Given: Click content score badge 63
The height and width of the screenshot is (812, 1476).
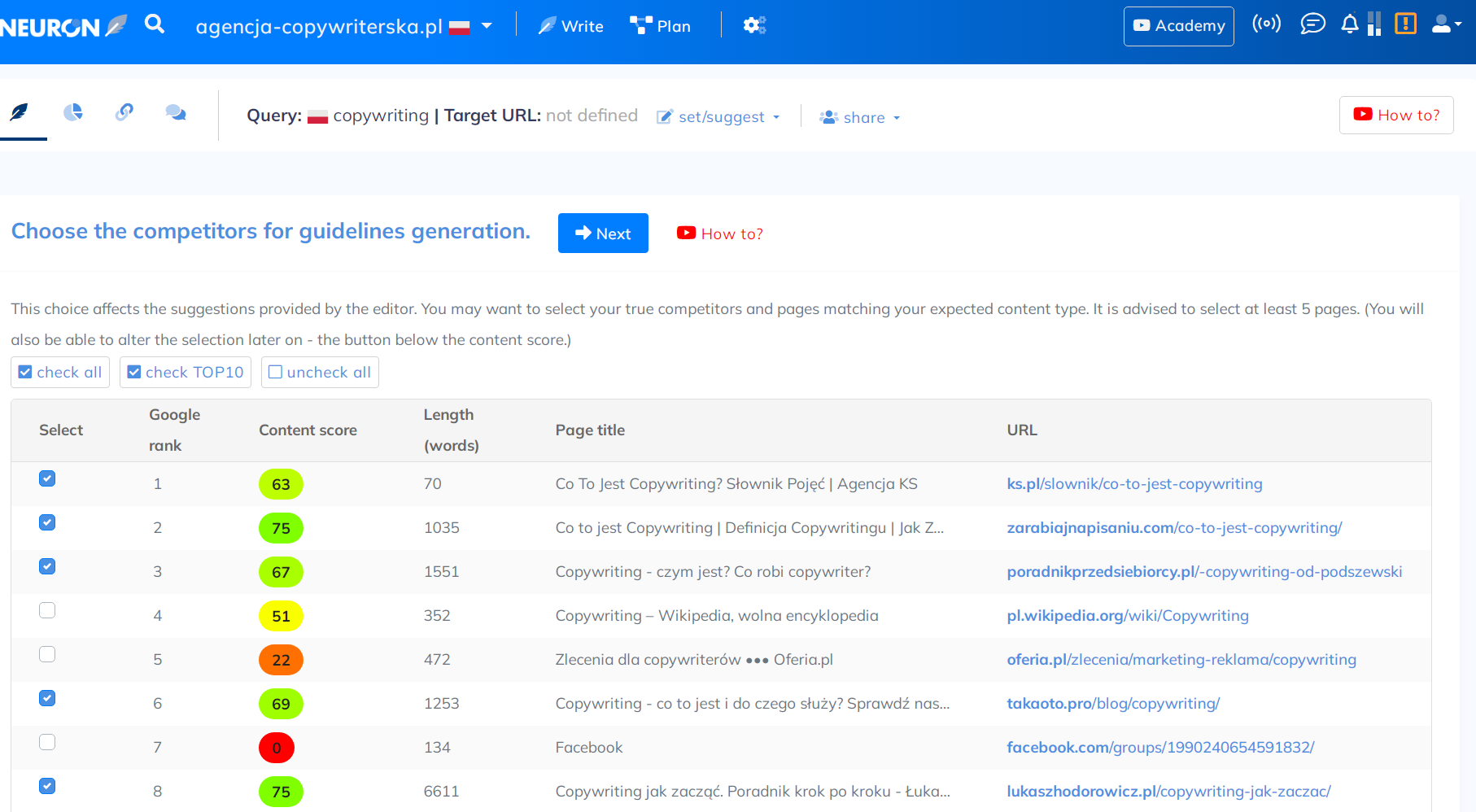Looking at the screenshot, I should 281,485.
